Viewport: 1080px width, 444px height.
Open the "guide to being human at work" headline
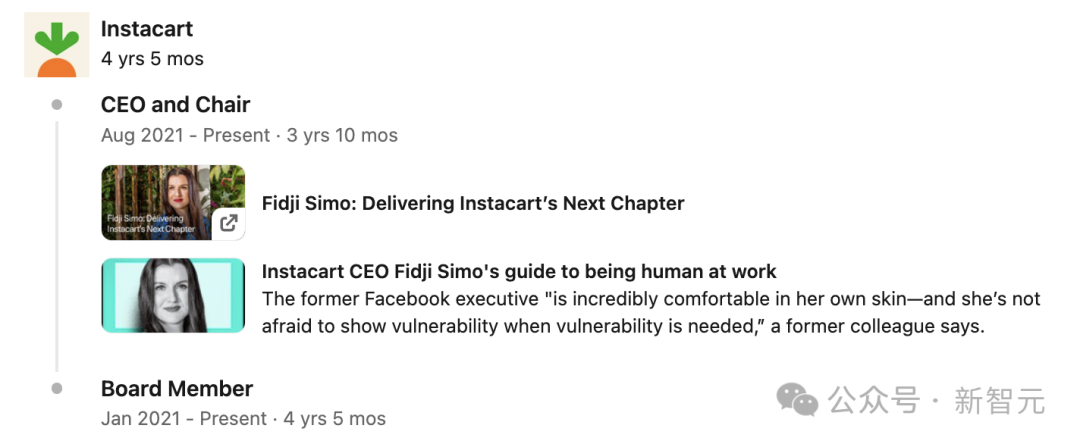coord(518,271)
